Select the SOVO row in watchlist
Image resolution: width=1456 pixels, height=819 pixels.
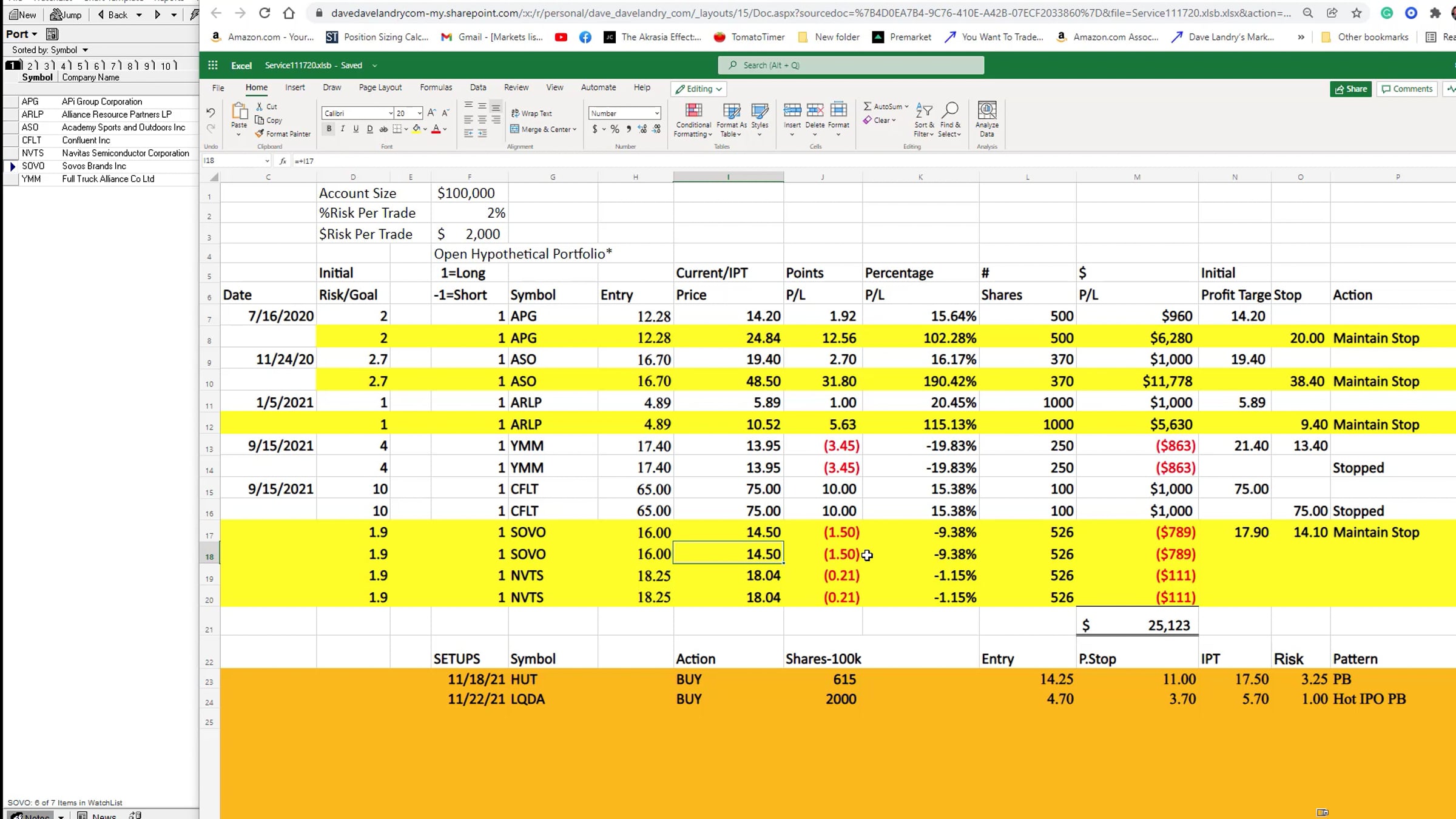[x=101, y=166]
